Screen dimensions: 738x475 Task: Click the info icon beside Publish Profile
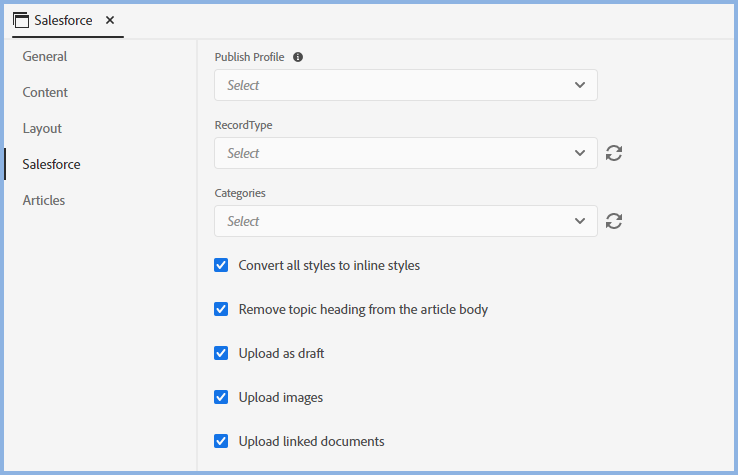298,57
